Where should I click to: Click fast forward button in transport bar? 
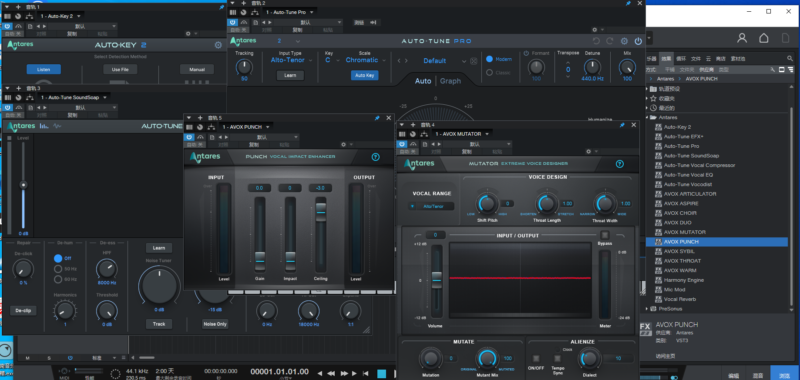point(344,373)
